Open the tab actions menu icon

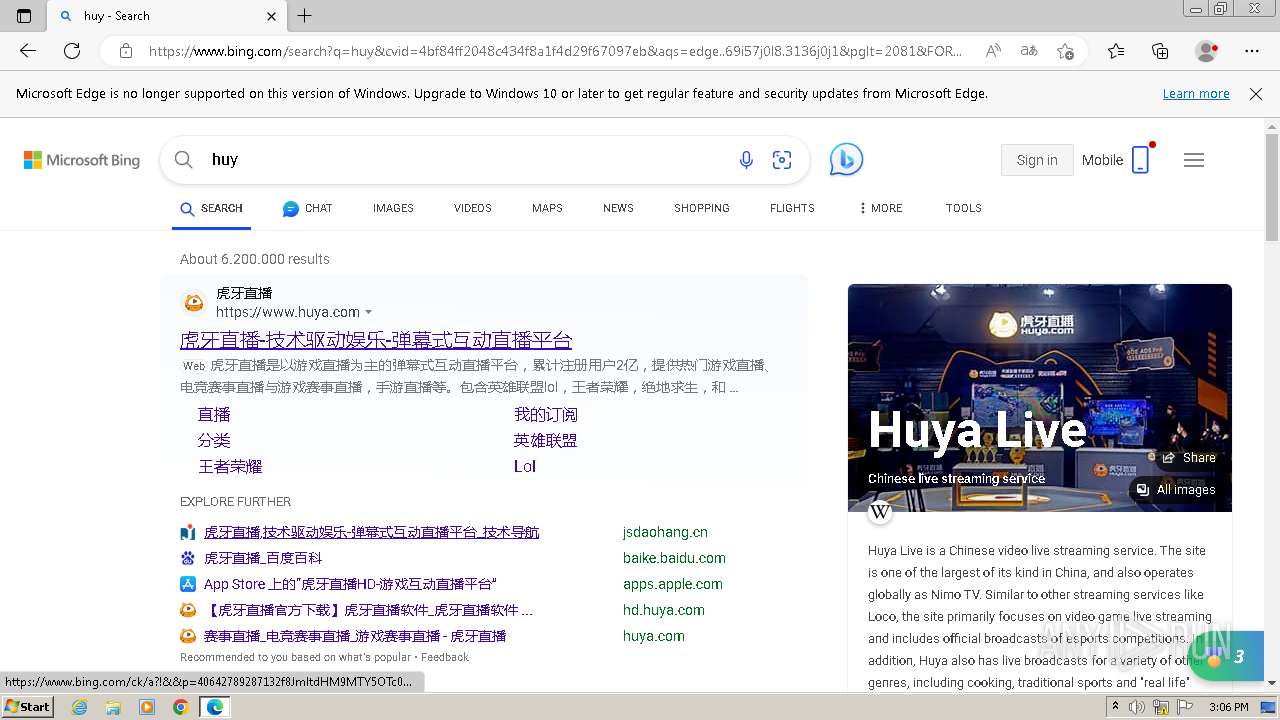24,16
